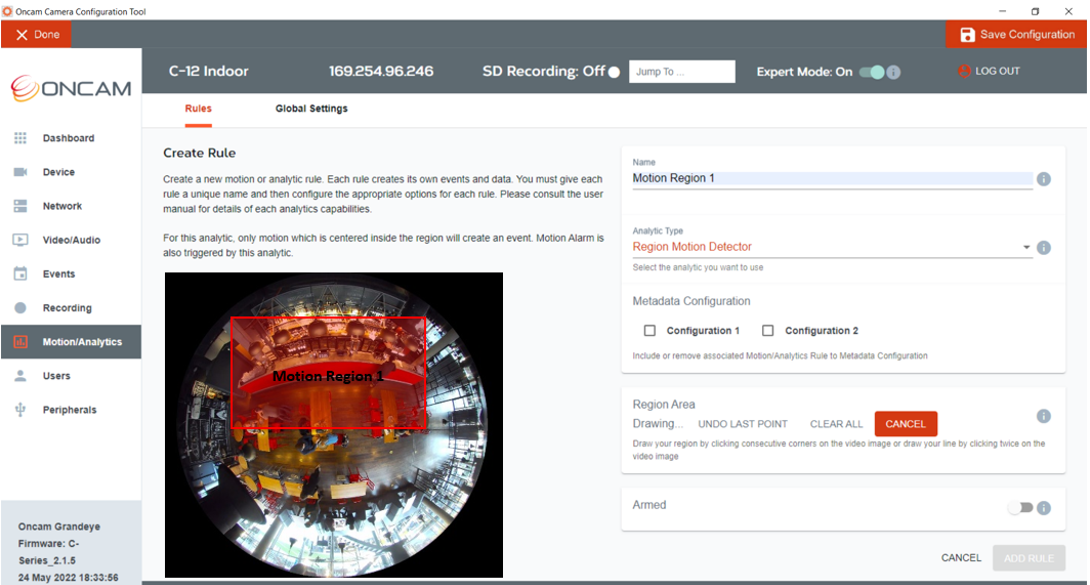Enable the Armed toggle
Viewport: 1090px width, 585px height.
coord(1020,508)
